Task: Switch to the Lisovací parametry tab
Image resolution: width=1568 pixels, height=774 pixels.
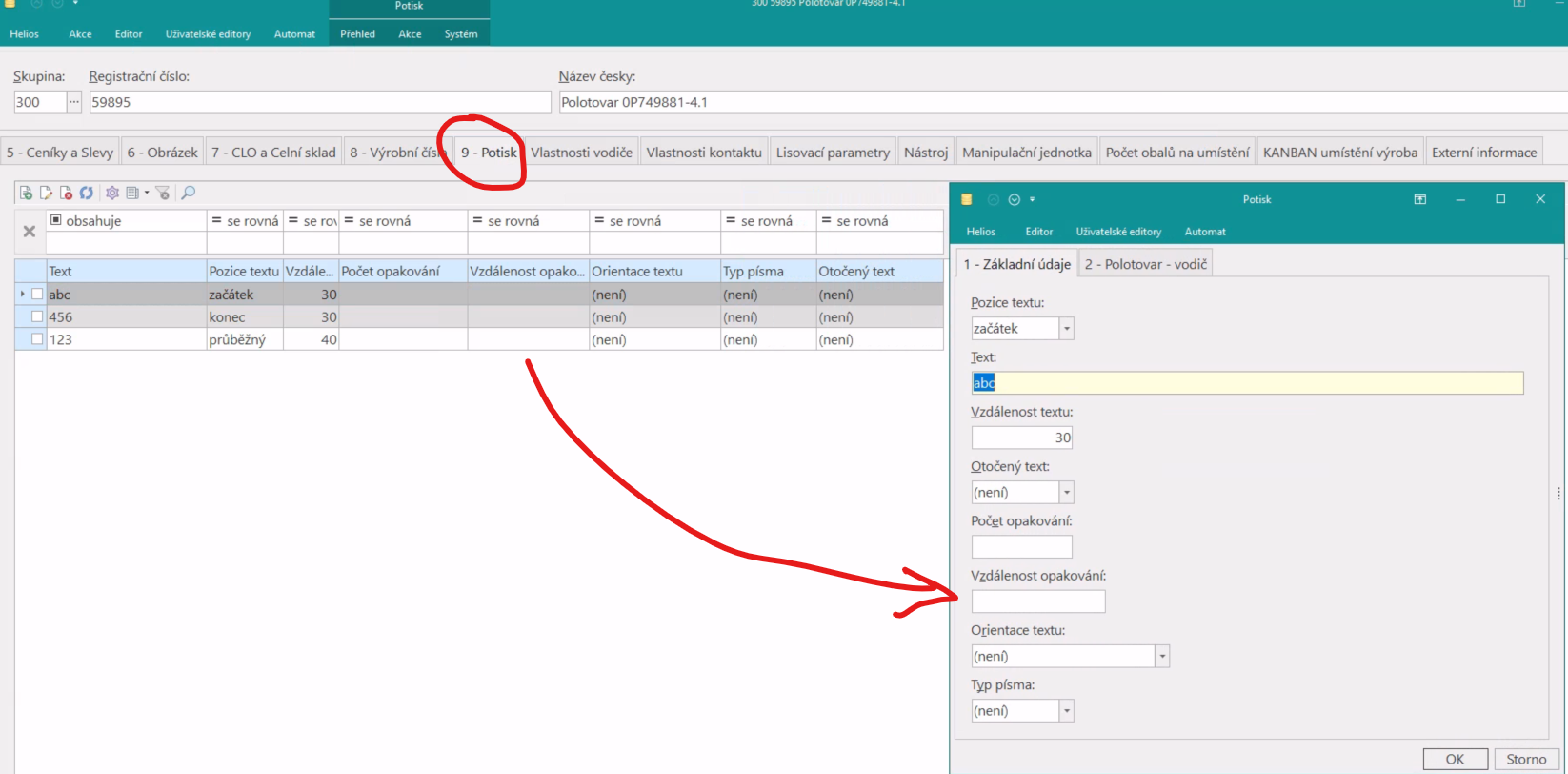Action: 833,153
